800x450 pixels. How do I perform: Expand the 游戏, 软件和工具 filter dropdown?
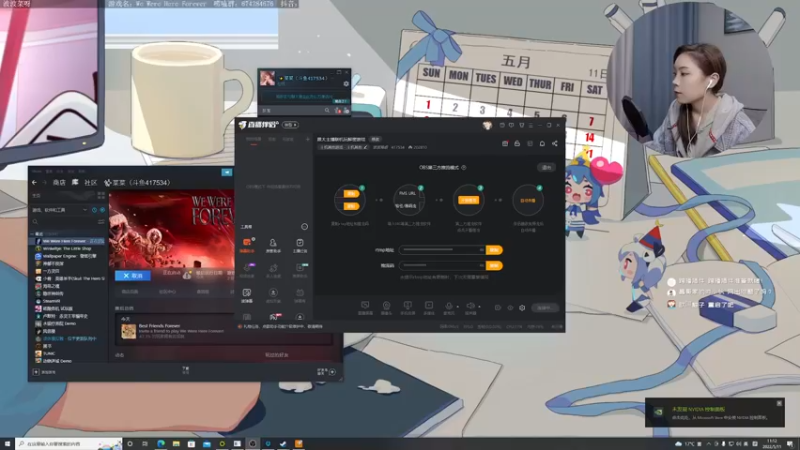pyautogui.click(x=60, y=210)
